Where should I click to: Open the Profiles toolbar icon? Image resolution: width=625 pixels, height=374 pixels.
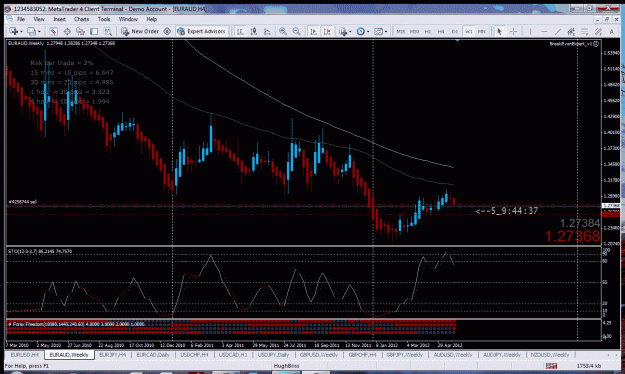pos(31,31)
